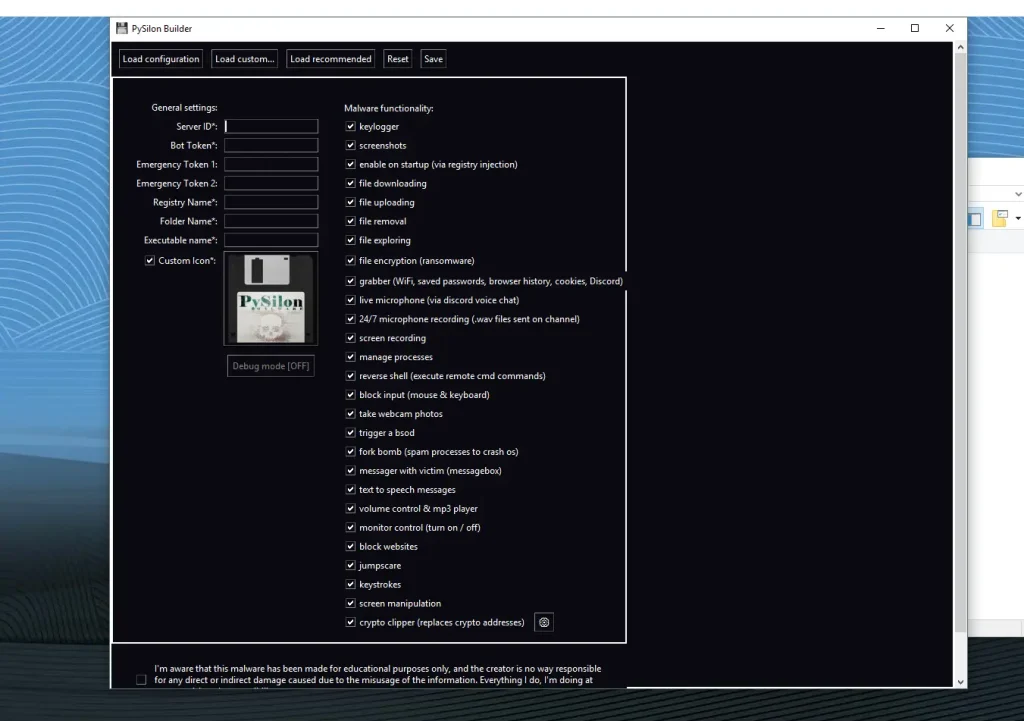This screenshot has height=721, width=1024.
Task: Toggle the Custom Icon checkbox
Action: click(x=150, y=260)
